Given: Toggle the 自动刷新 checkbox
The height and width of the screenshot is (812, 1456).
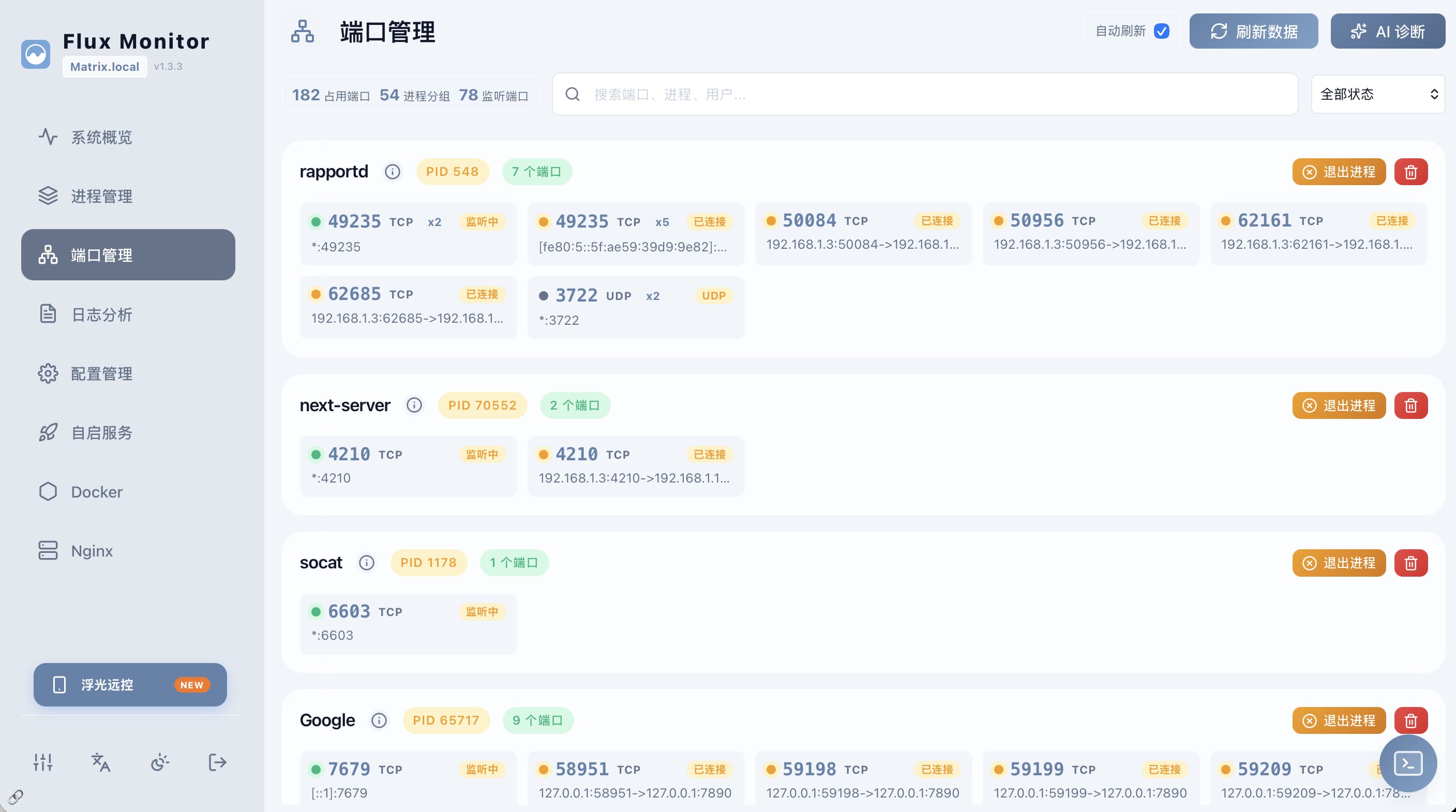Looking at the screenshot, I should (1162, 31).
